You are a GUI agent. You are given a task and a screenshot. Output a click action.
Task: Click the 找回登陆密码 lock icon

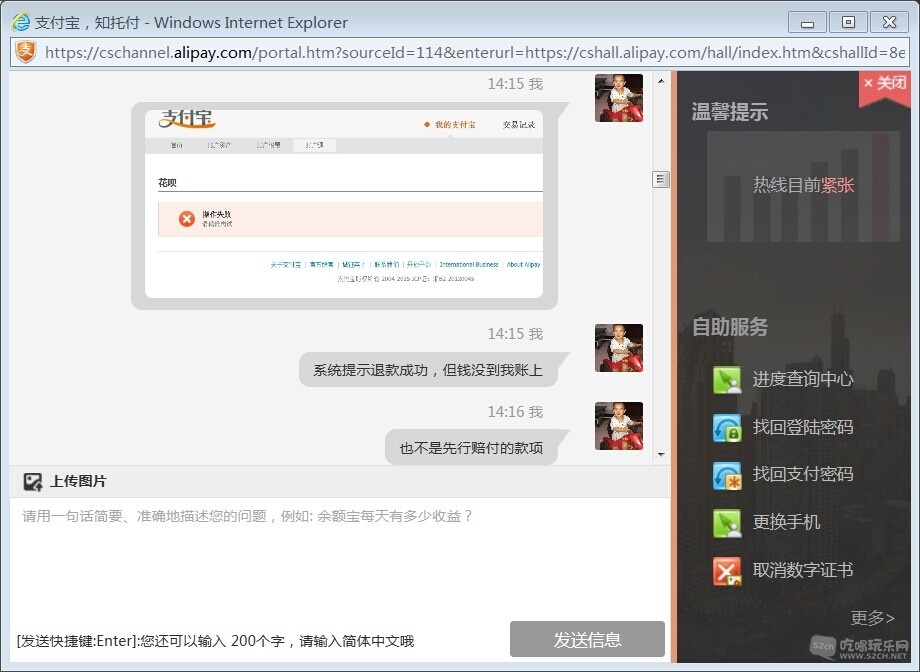(727, 427)
